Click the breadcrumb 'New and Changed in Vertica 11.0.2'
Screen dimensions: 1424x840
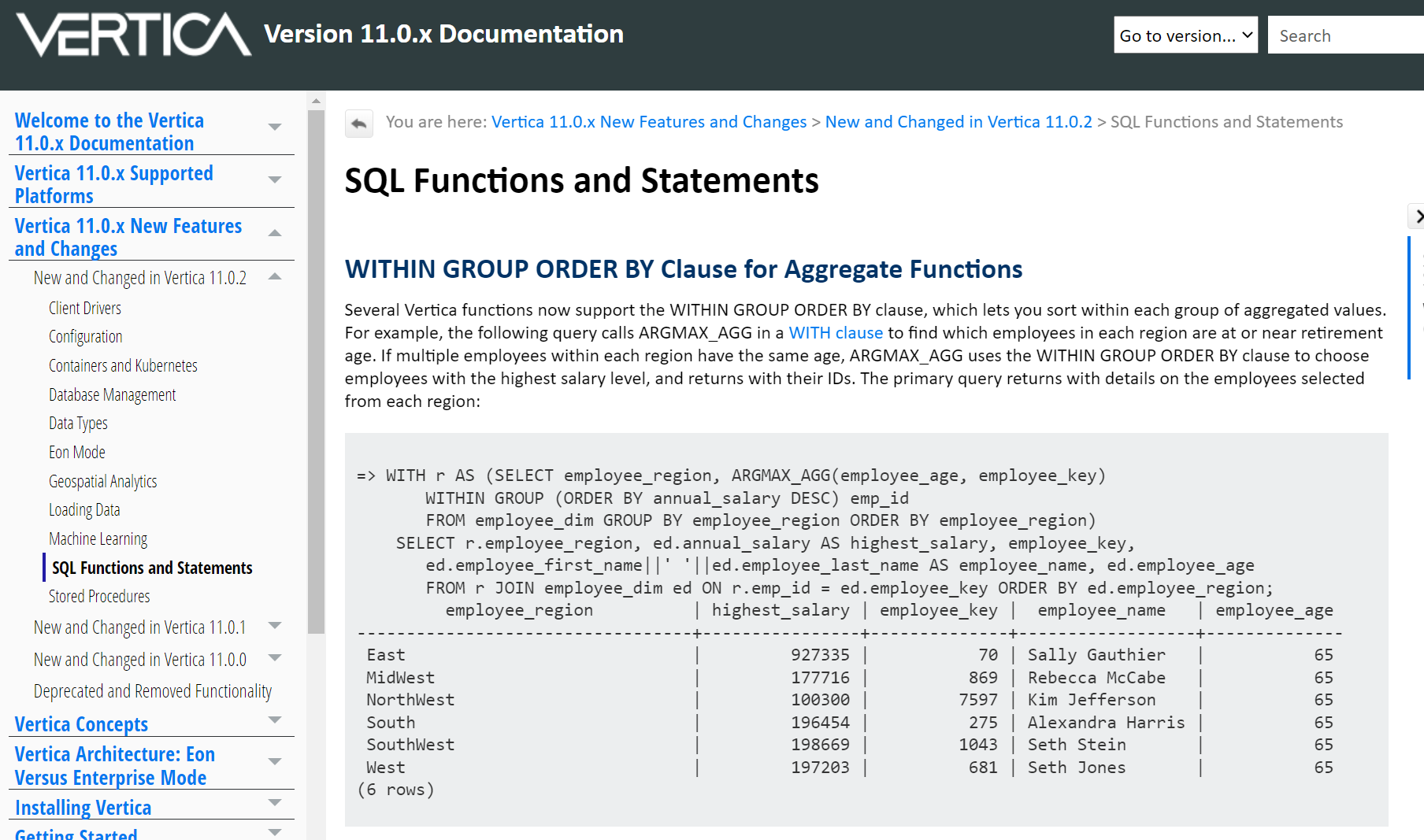click(958, 121)
